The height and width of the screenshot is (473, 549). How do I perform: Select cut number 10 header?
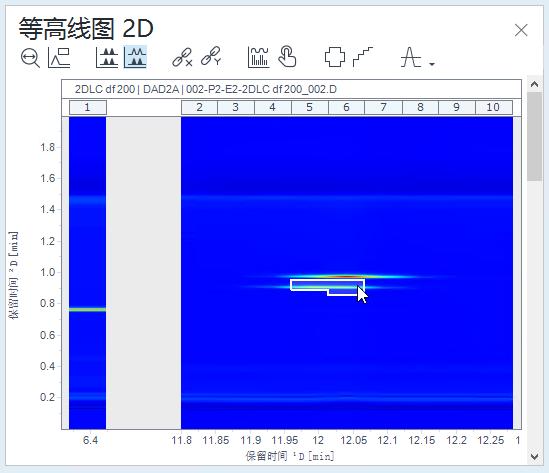point(493,107)
